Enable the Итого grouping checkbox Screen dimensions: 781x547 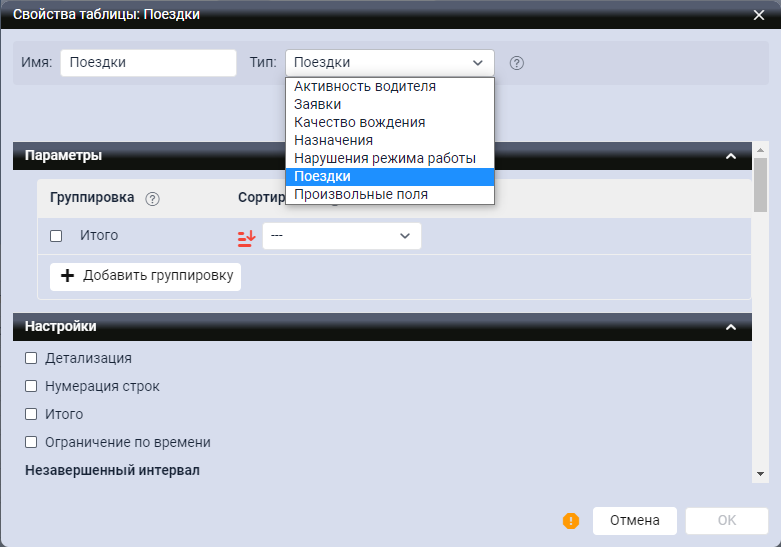point(57,236)
